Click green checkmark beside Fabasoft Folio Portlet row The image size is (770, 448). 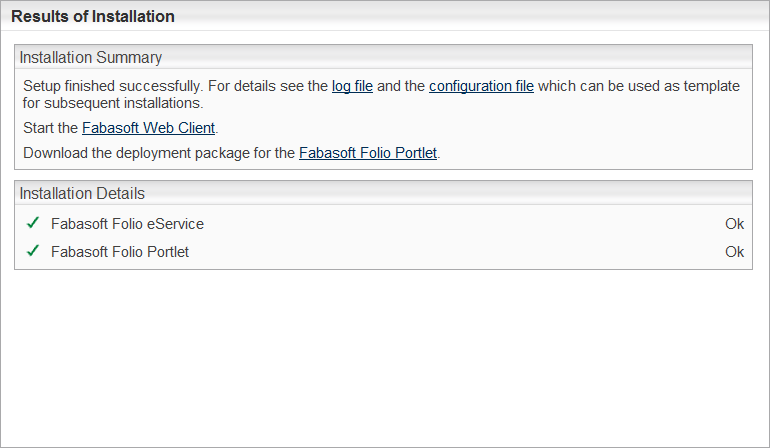click(x=33, y=251)
